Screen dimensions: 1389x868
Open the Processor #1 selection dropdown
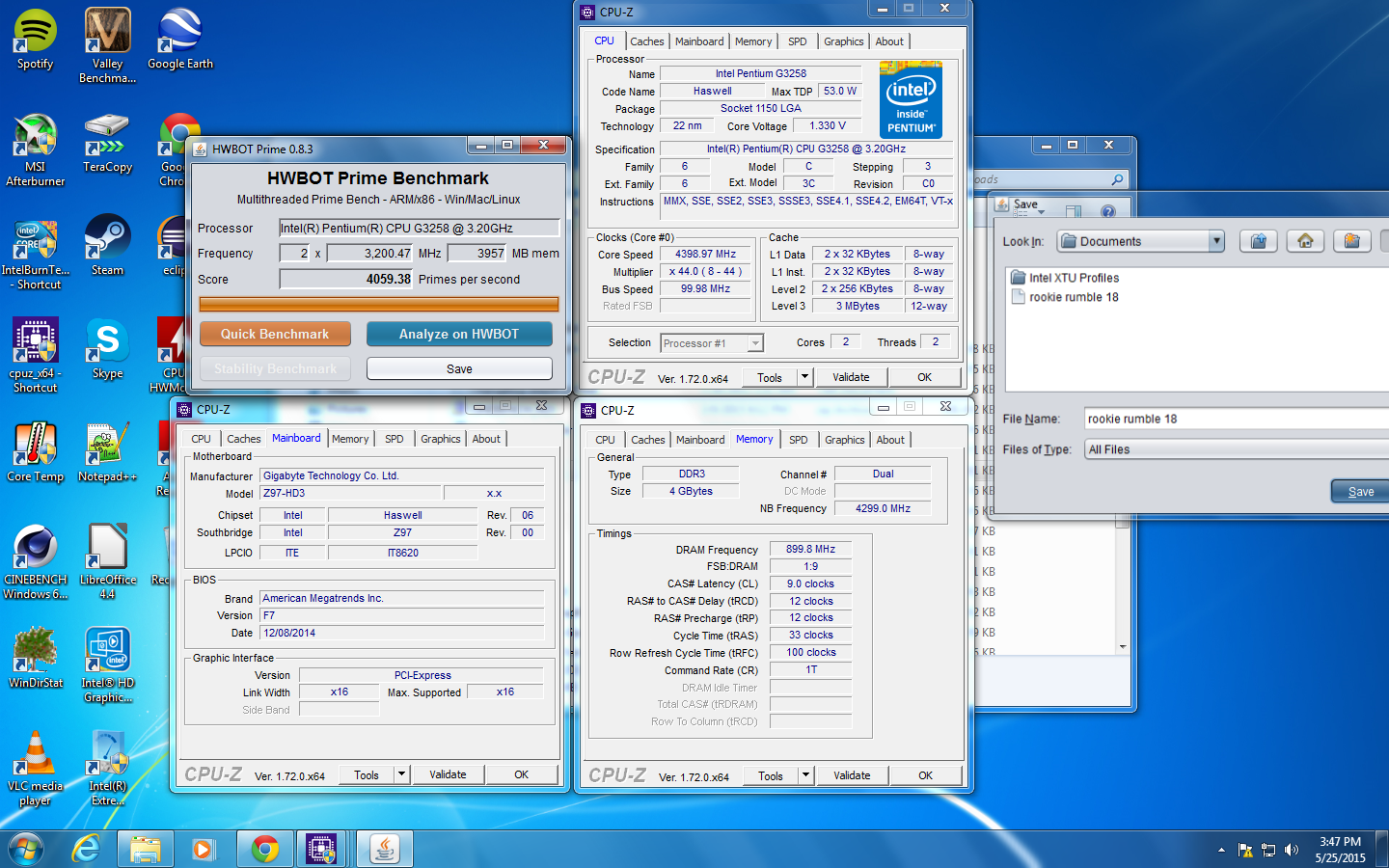point(755,343)
